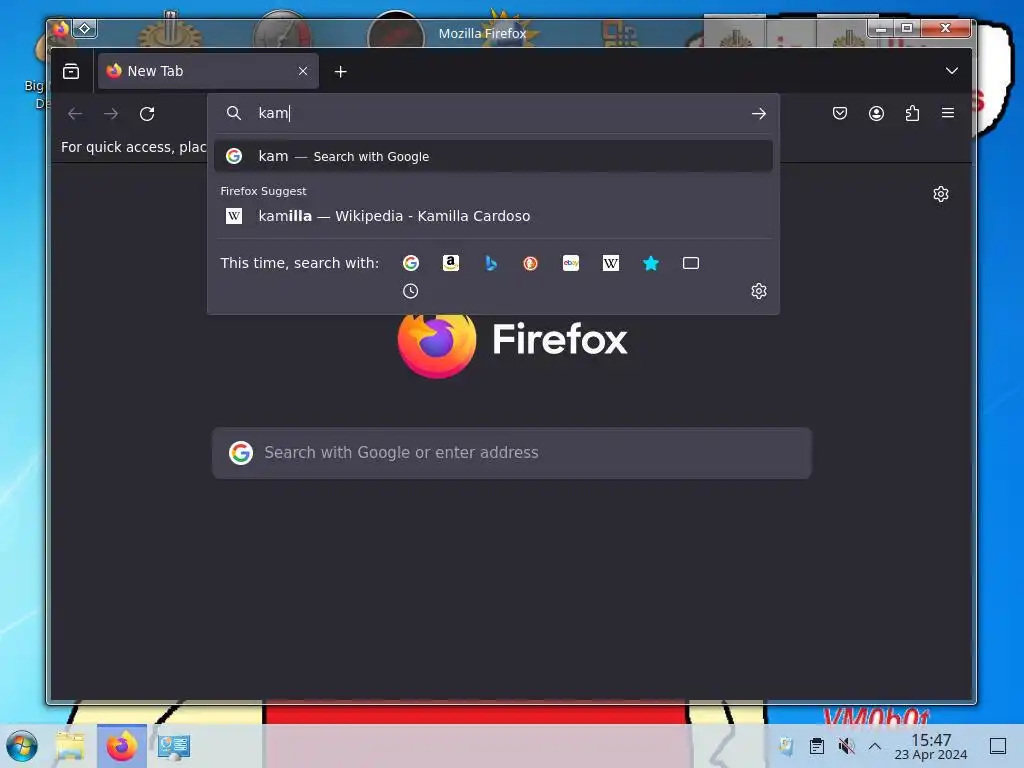Search this time with Wikipedia
This screenshot has width=1024, height=768.
coord(611,263)
